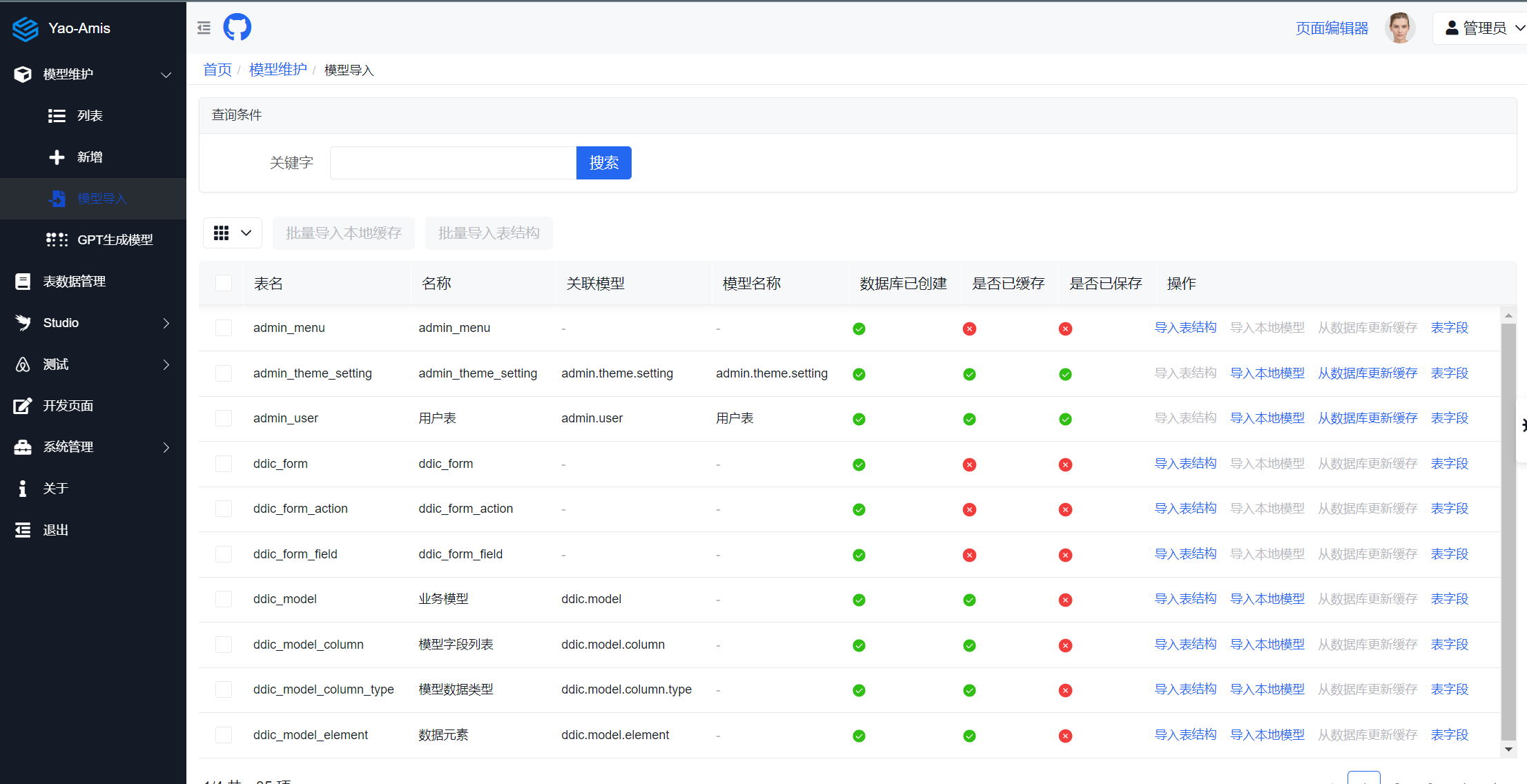1527x784 pixels.
Task: Click the Yao-Amis logo icon
Action: click(x=26, y=28)
